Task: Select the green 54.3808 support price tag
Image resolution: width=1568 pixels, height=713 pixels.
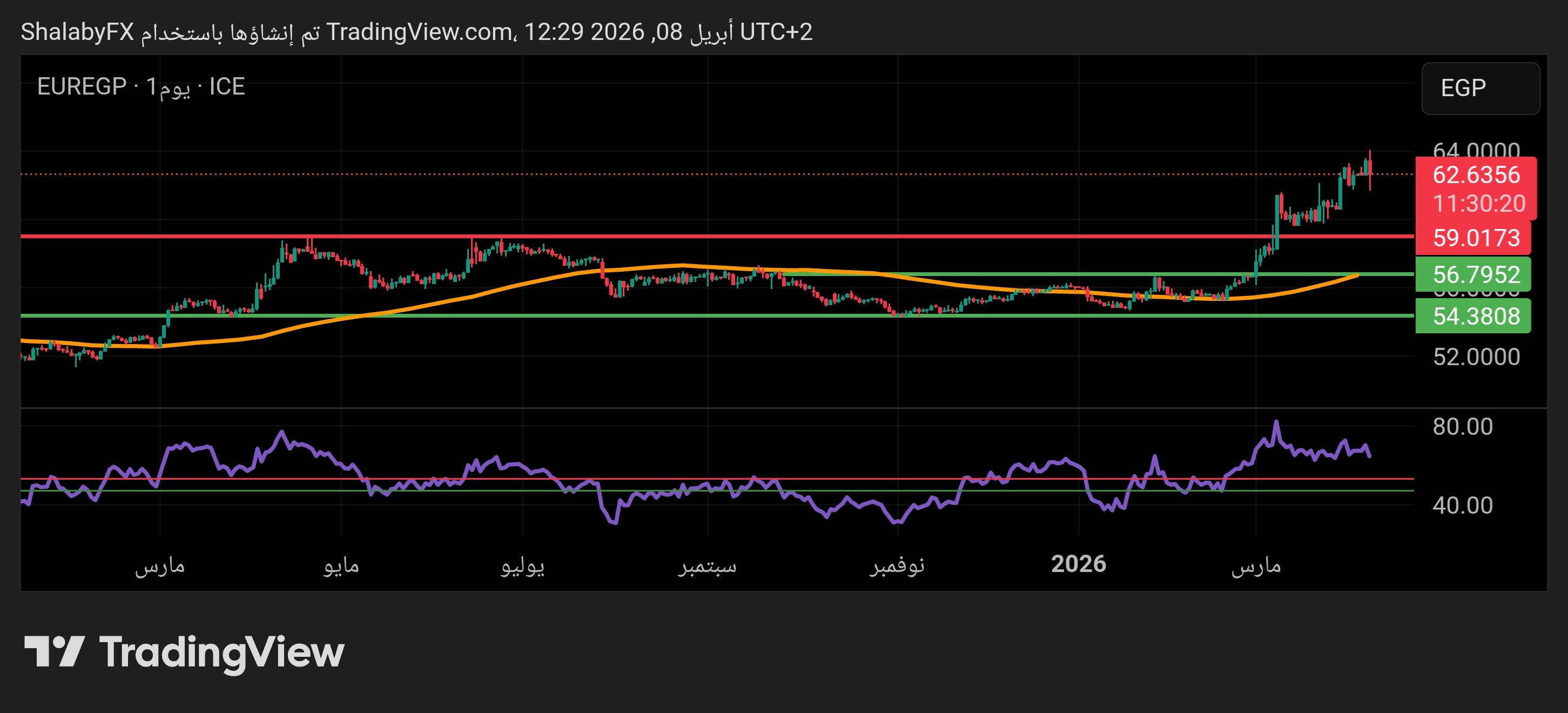Action: (x=1476, y=316)
